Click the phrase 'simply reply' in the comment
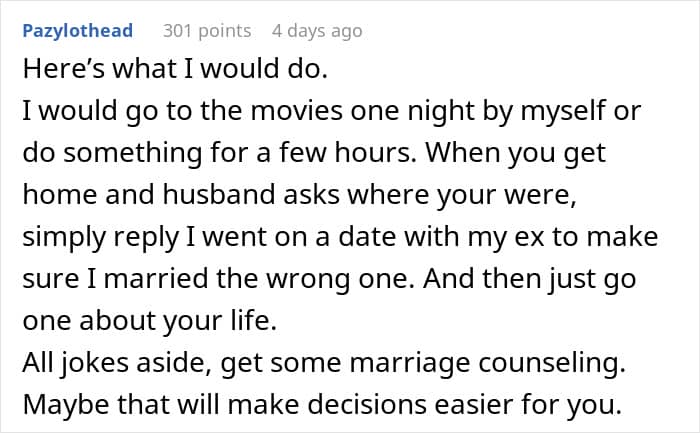The image size is (700, 433). coord(100,237)
